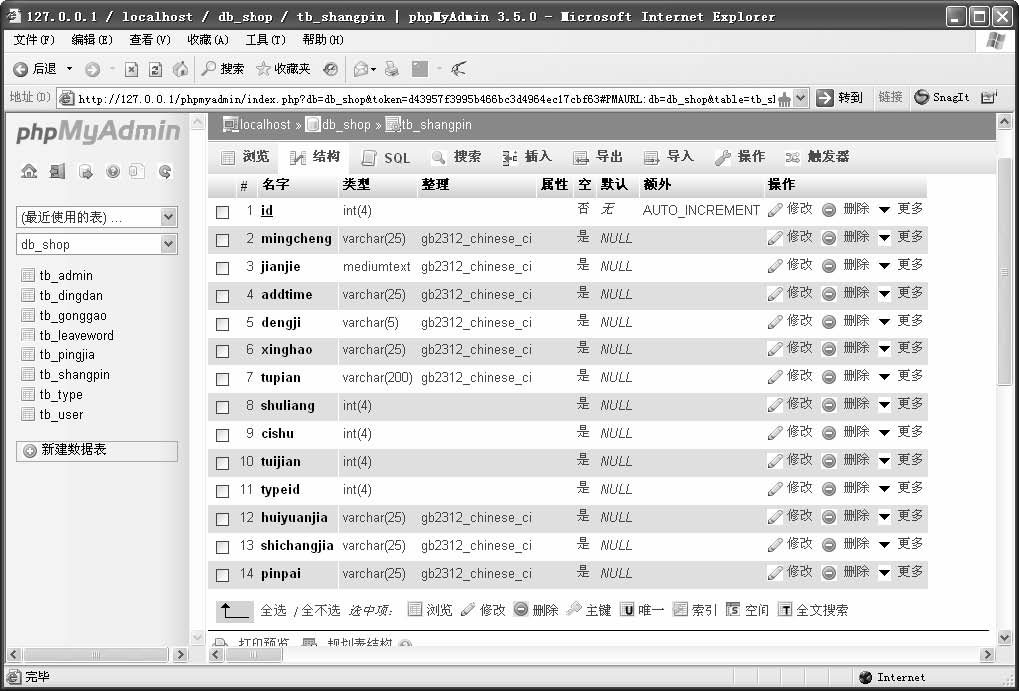Click the SnagIt icon in links bar

tap(921, 97)
